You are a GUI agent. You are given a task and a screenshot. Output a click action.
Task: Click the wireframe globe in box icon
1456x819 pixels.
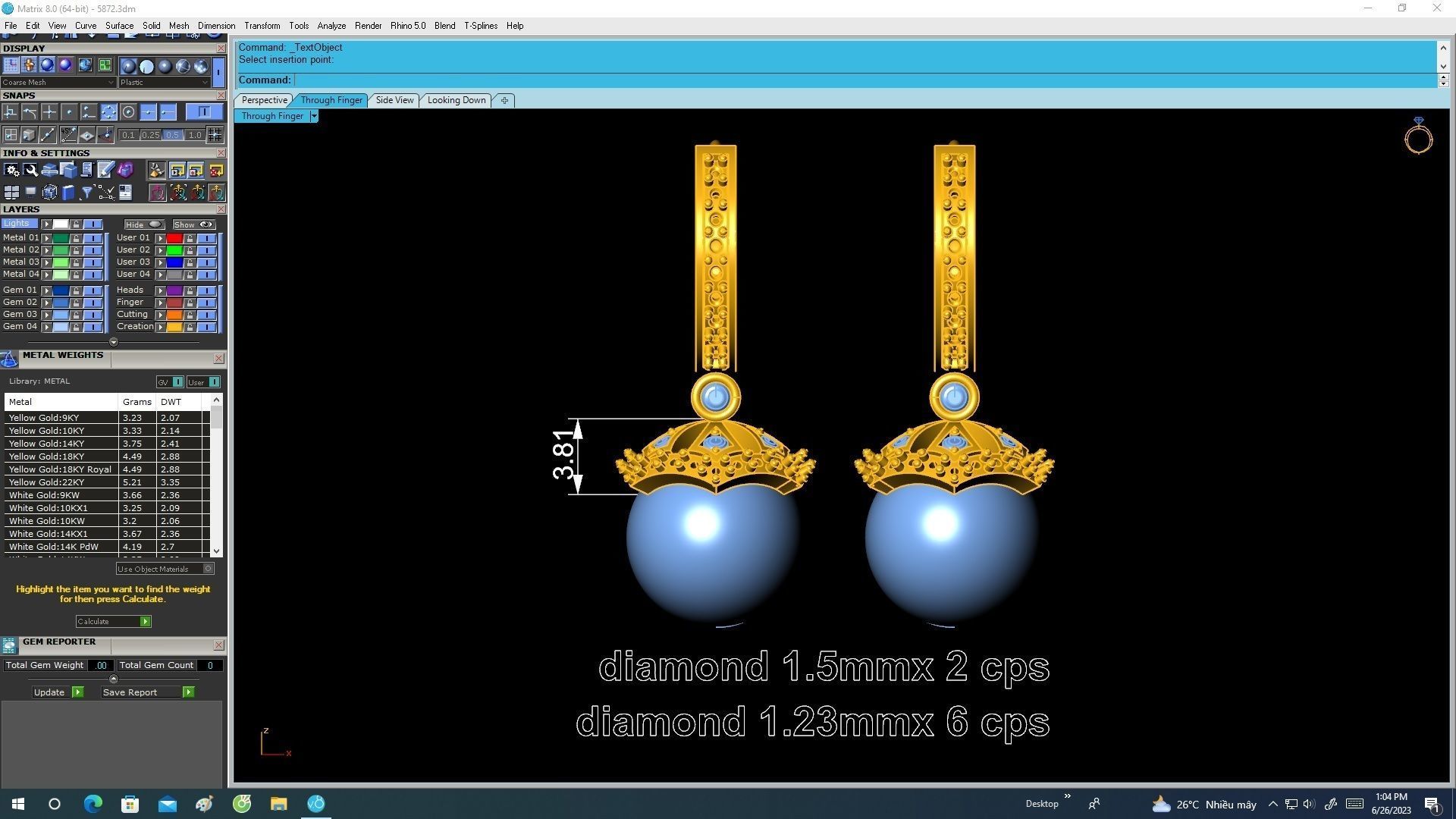[49, 193]
